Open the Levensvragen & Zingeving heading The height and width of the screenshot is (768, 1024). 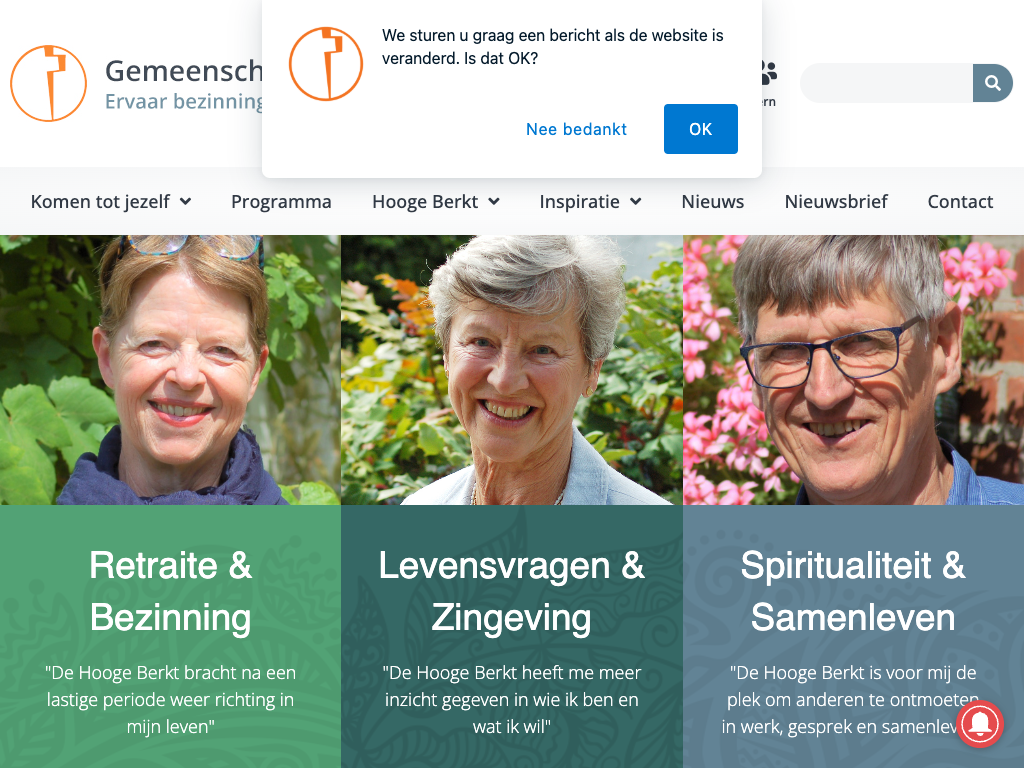pyautogui.click(x=511, y=591)
